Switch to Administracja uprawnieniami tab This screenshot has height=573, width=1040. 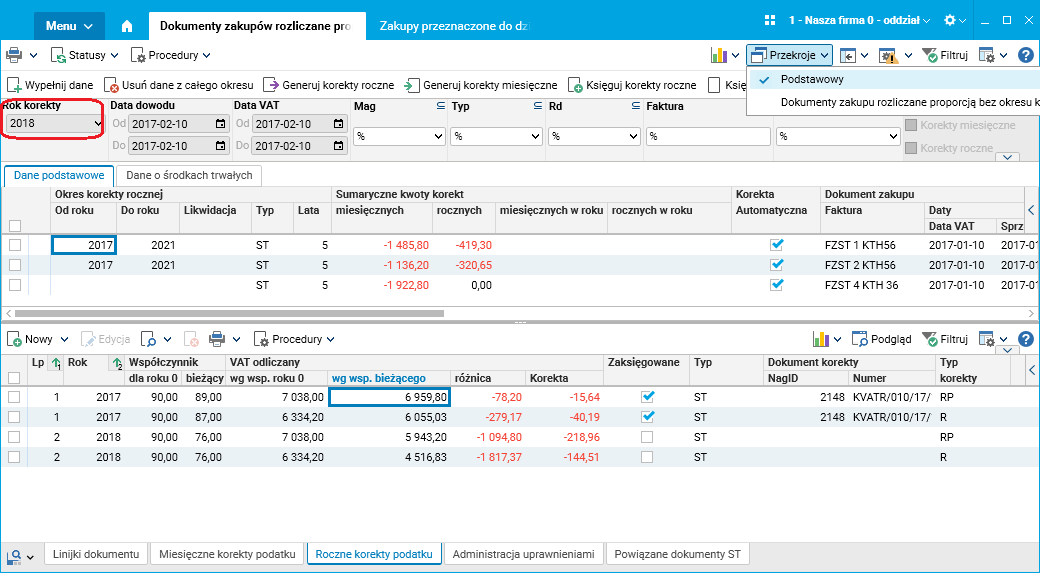pos(523,554)
